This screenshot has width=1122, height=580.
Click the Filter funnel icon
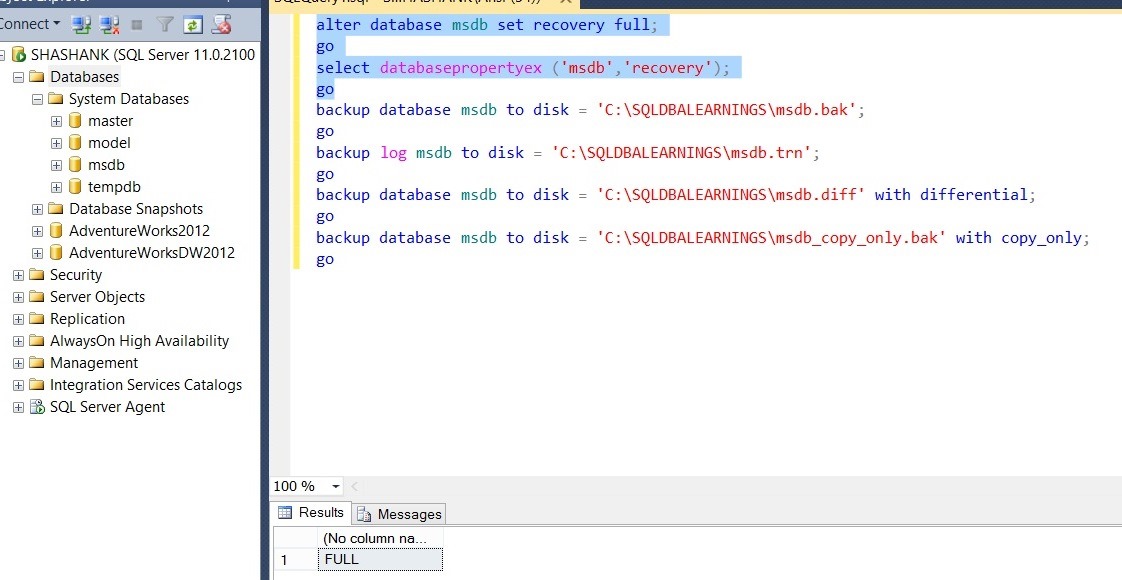tap(165, 25)
